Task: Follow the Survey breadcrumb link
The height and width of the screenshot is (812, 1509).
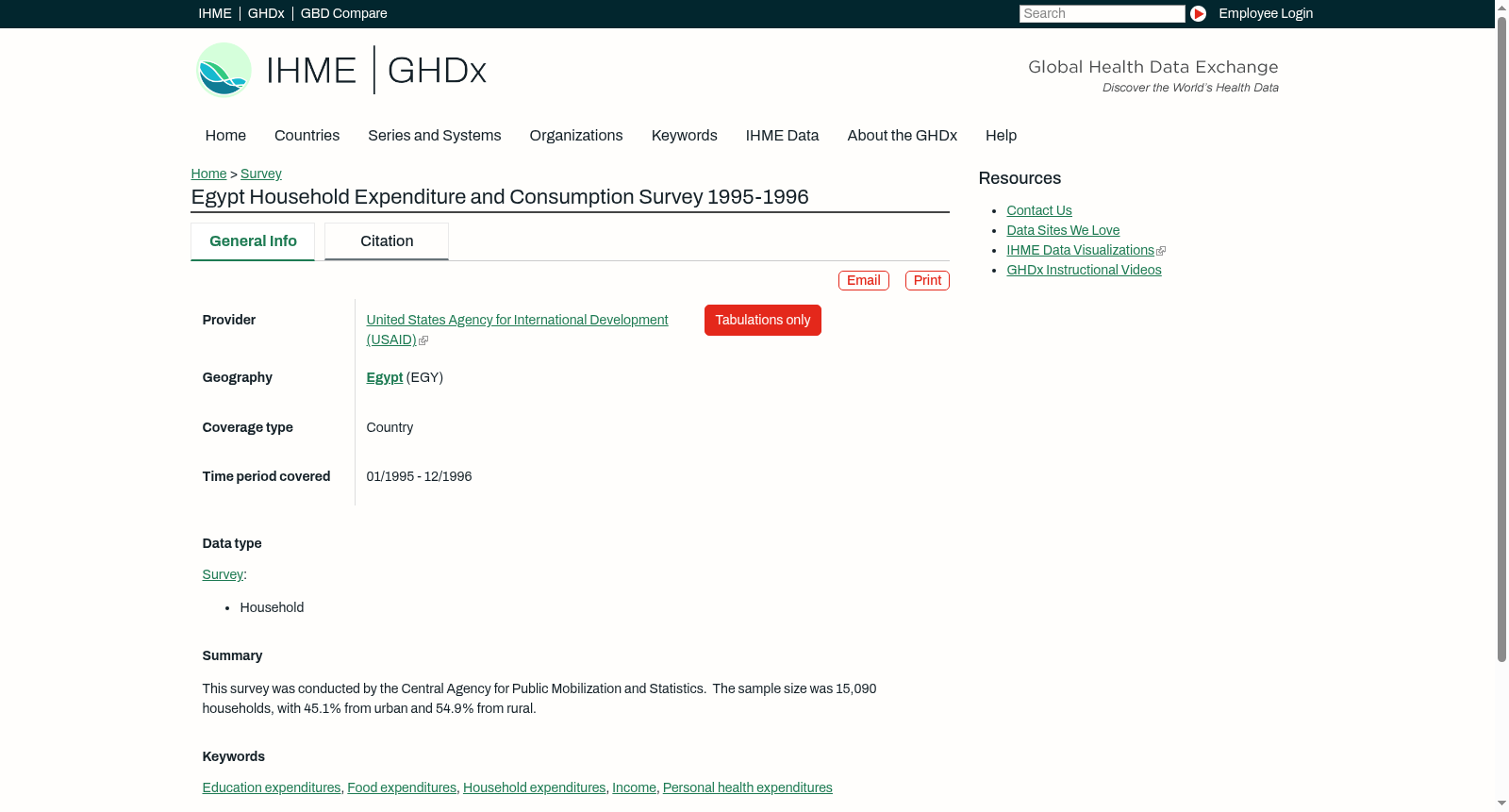Action: coord(261,174)
